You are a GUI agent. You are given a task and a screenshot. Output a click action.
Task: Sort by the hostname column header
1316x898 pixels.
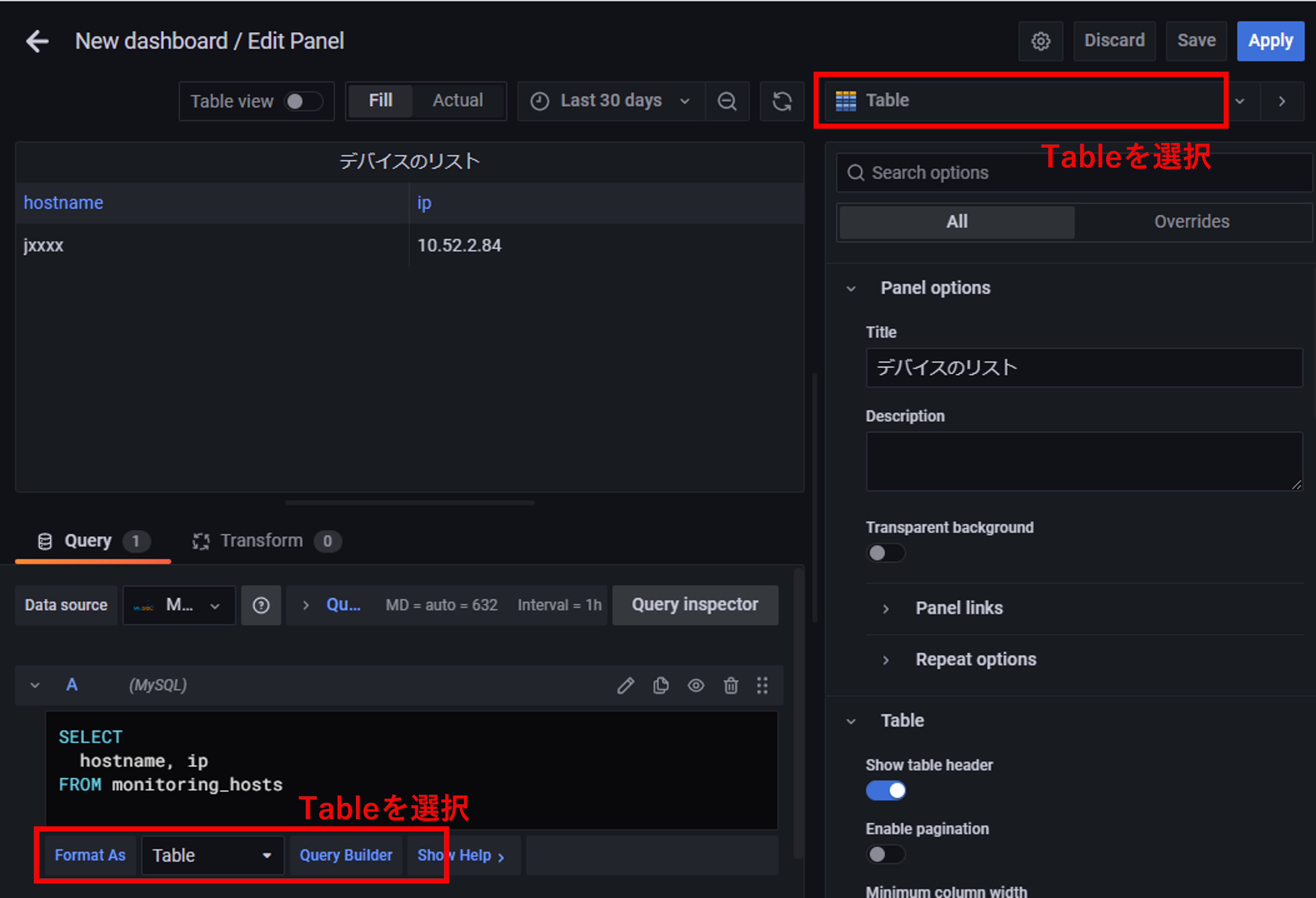(63, 203)
